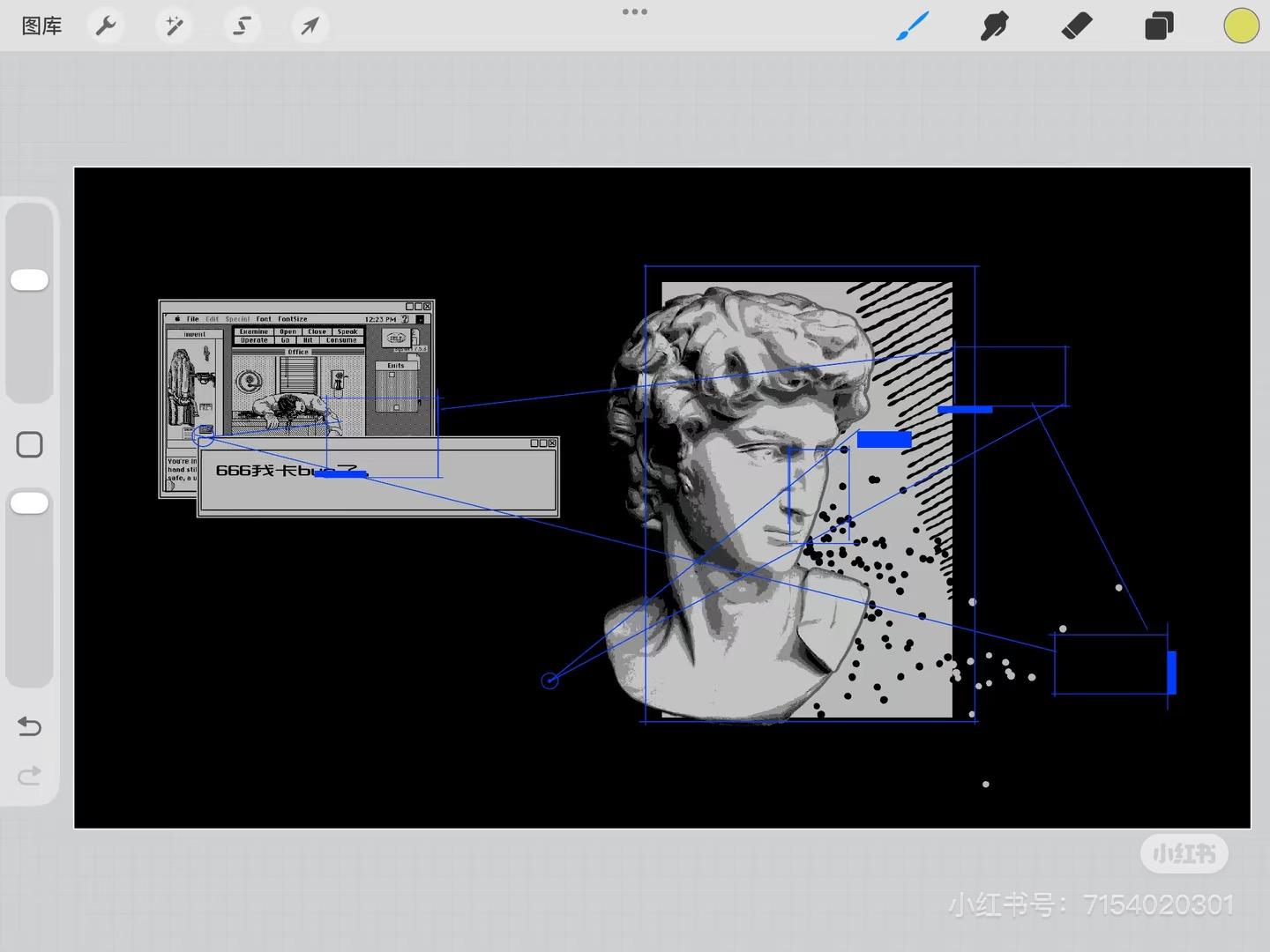Tap the square Modify button in sidebar
Image resolution: width=1270 pixels, height=952 pixels.
pos(29,445)
